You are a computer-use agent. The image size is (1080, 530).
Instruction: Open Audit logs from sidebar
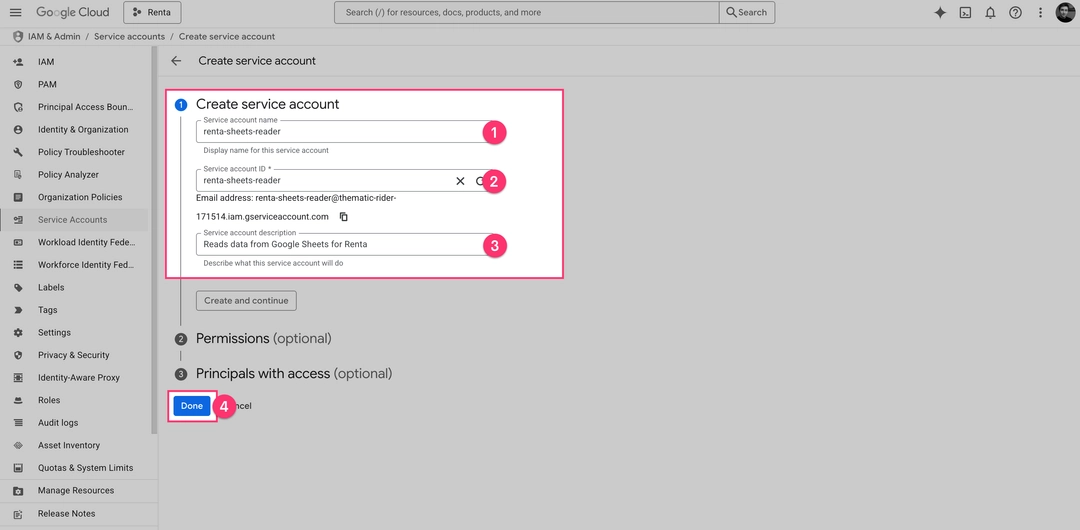[58, 423]
